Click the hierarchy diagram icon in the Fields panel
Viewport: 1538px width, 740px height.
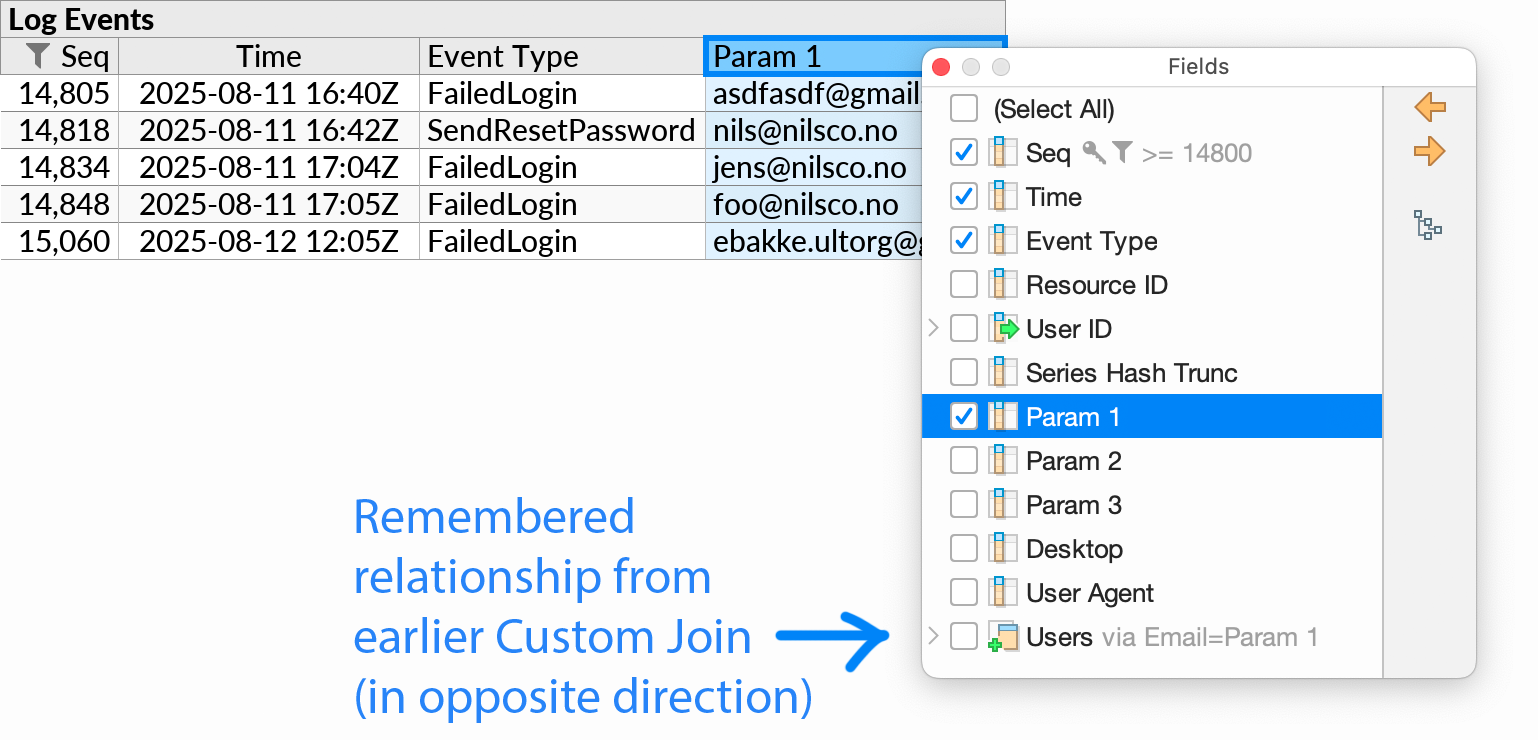tap(1427, 226)
